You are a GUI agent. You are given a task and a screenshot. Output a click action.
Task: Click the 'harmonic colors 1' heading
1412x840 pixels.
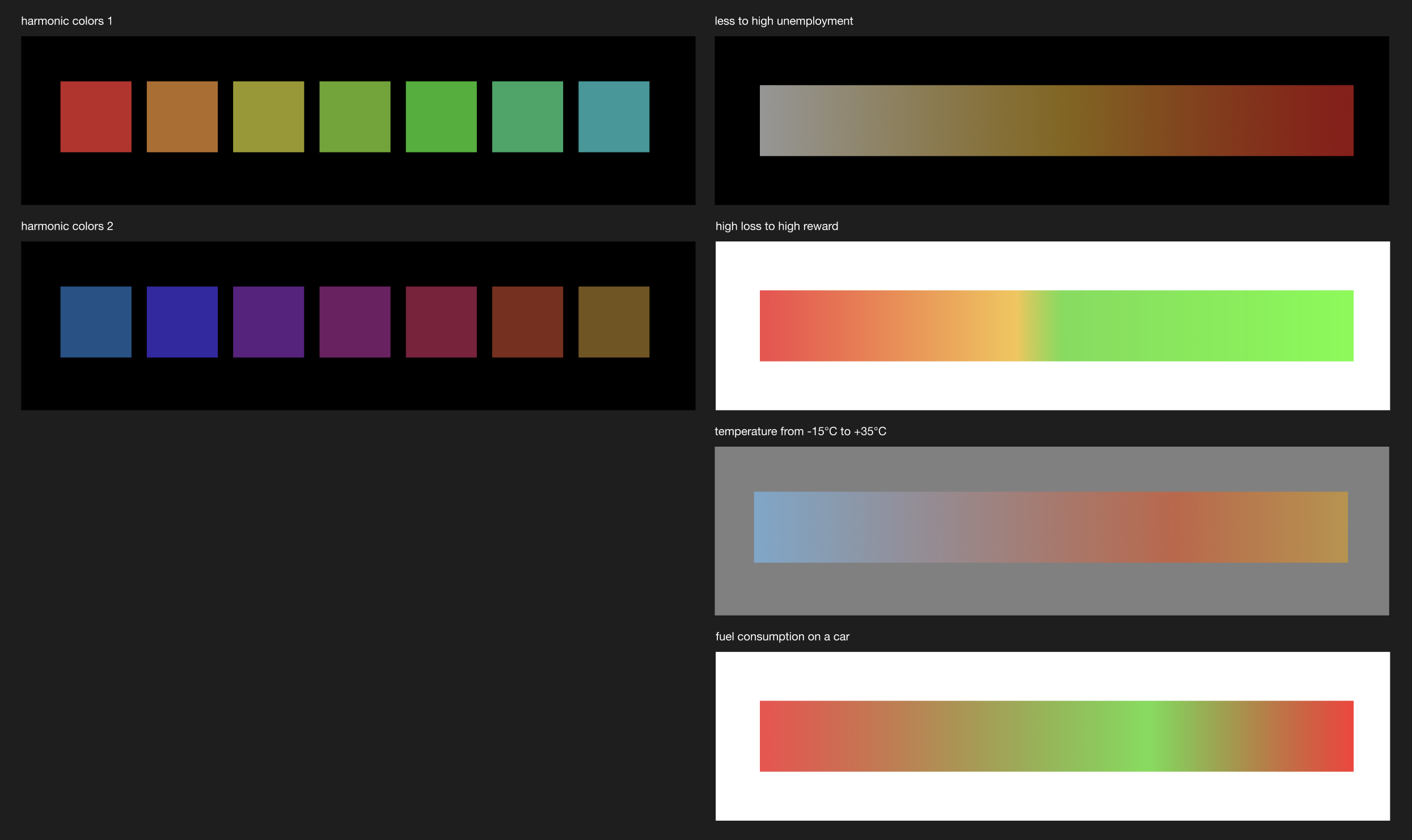point(66,21)
